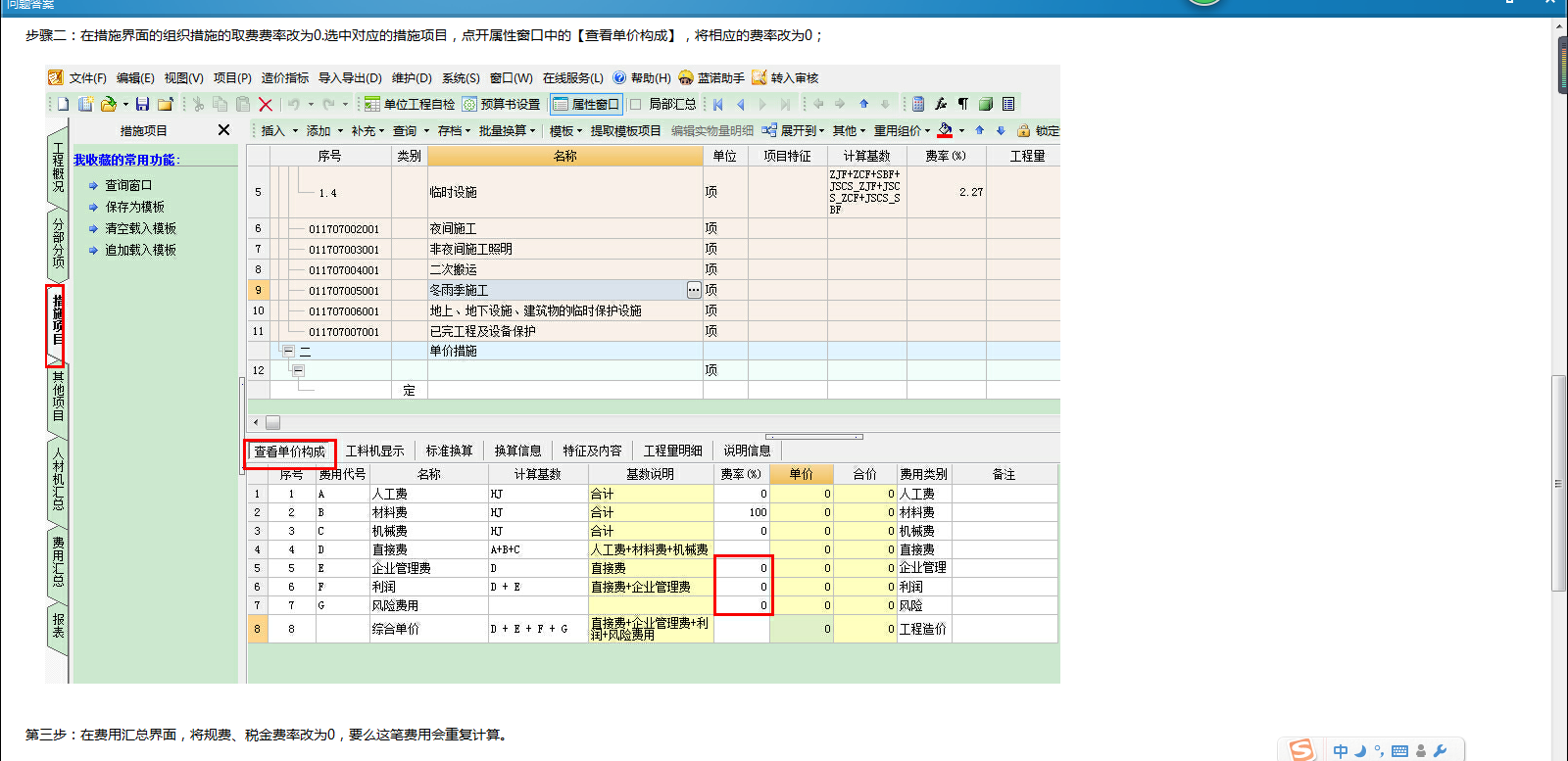This screenshot has width=1568, height=761.
Task: Open the Sogou soft keyboard icon
Action: click(1399, 751)
